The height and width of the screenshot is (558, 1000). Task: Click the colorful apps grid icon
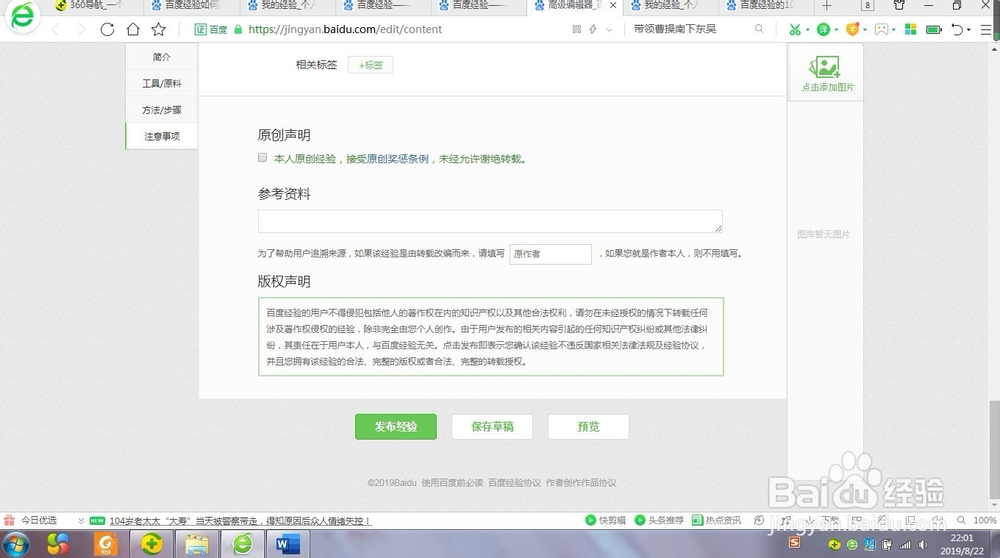911,29
